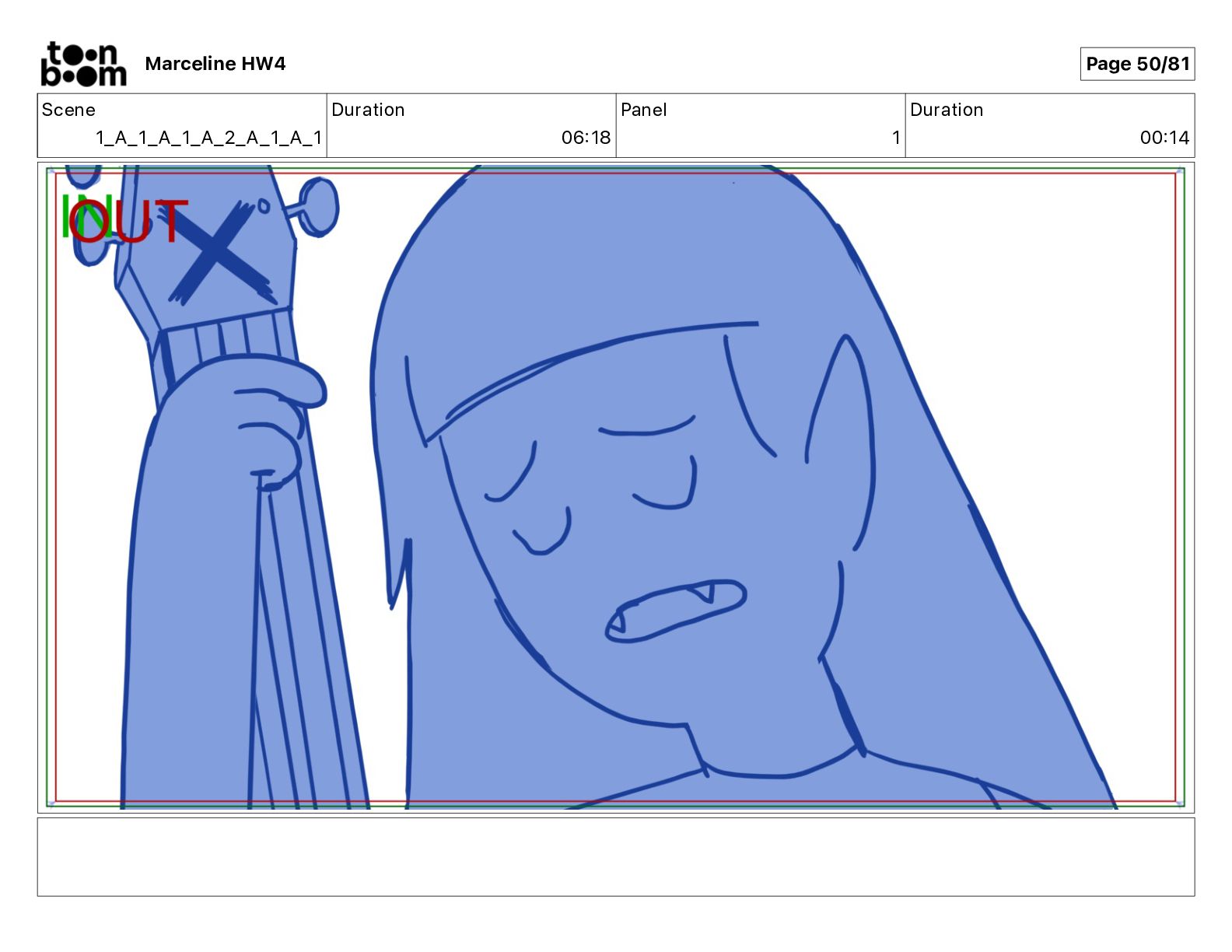Click the red 'OUT' camera marker
The image size is (1232, 952).
(128, 220)
